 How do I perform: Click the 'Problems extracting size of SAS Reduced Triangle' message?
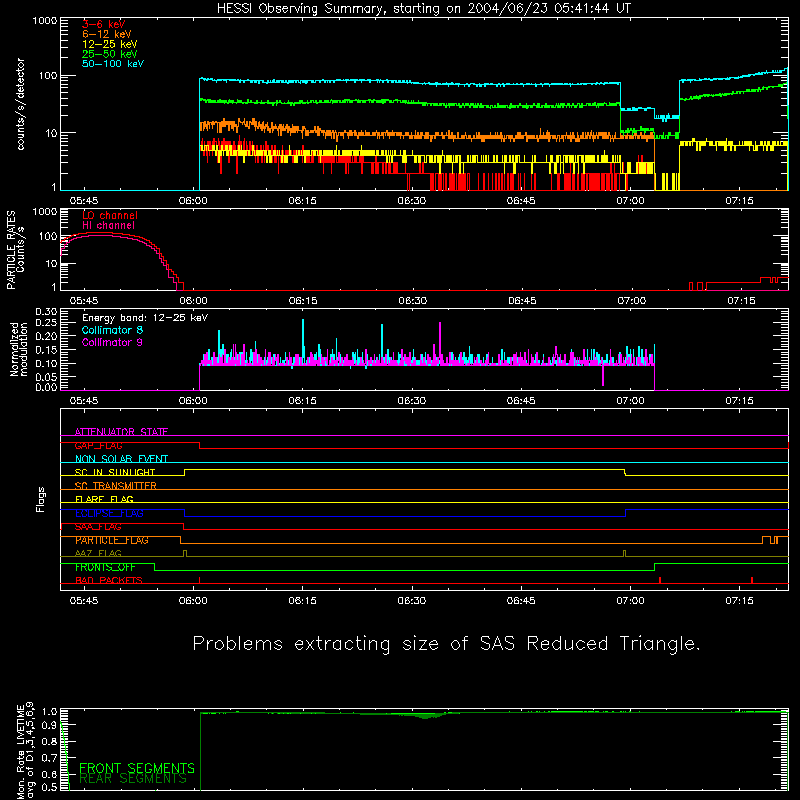(446, 644)
